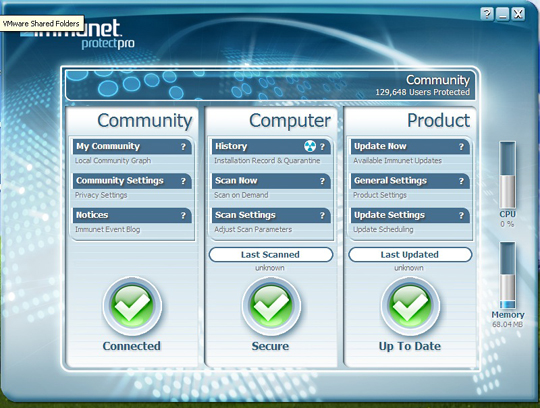This screenshot has height=408, width=540.
Task: Open Notices
Action: coord(132,216)
